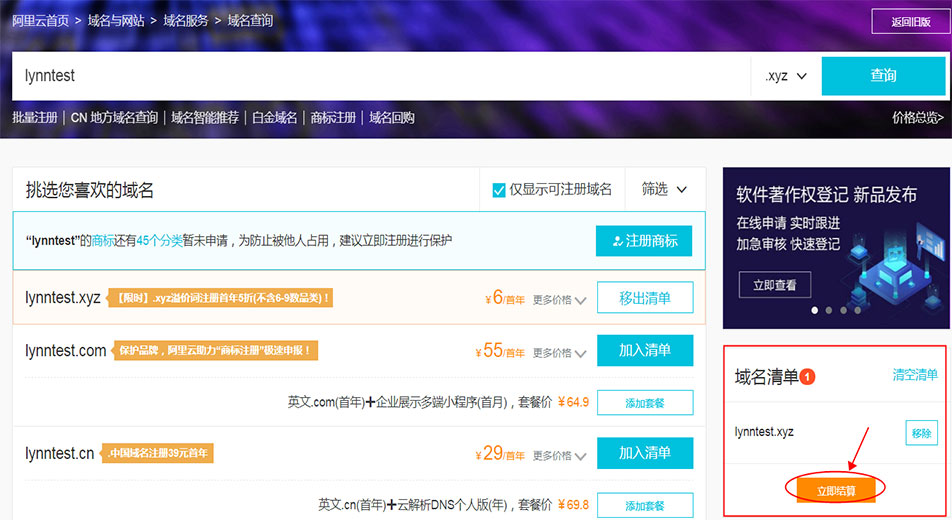Click the 查询 search button

click(x=883, y=76)
